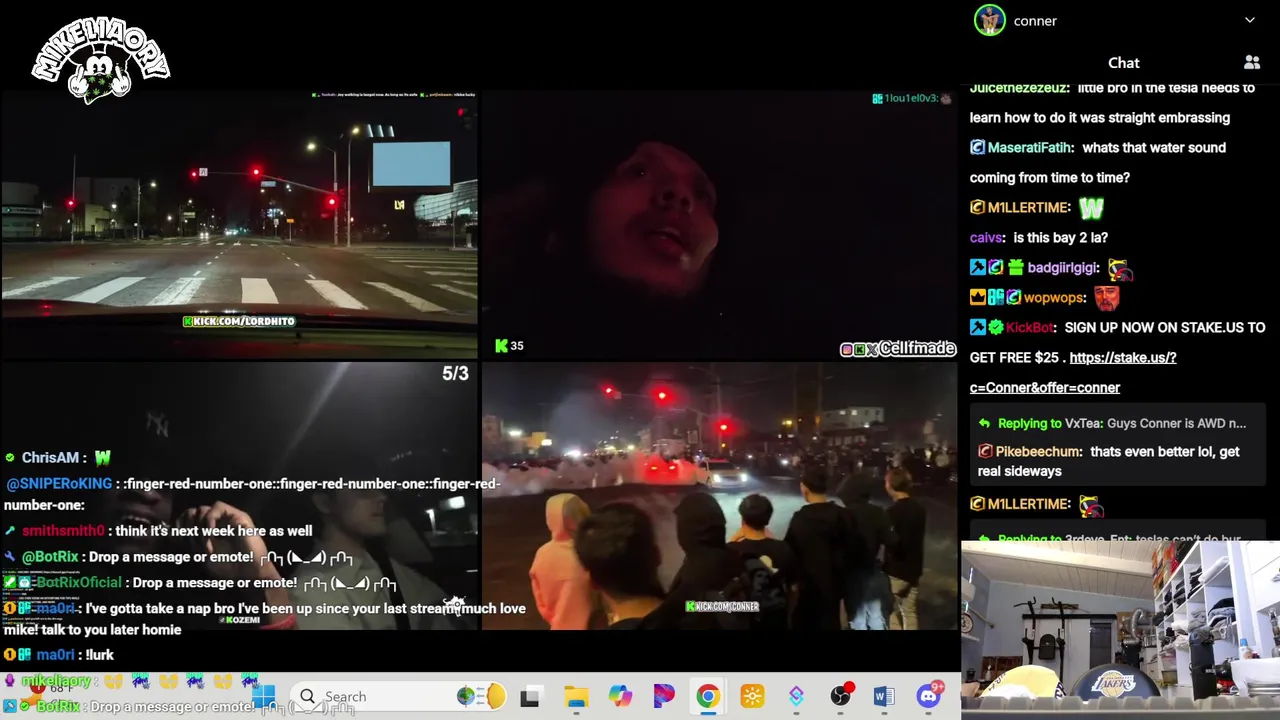Click the badgiirlgigi username in chat
Viewport: 1280px width, 720px height.
pos(1063,267)
